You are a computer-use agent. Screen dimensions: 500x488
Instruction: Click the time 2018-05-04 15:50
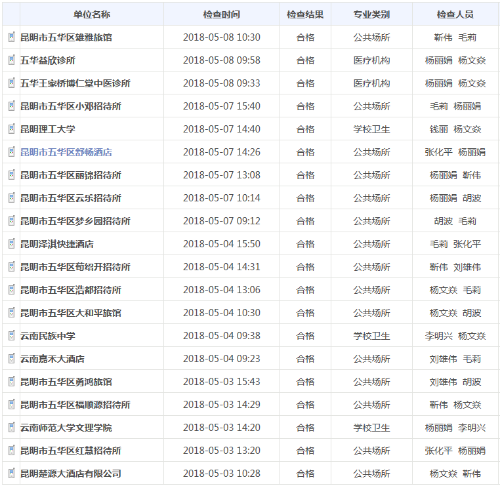[x=222, y=244]
